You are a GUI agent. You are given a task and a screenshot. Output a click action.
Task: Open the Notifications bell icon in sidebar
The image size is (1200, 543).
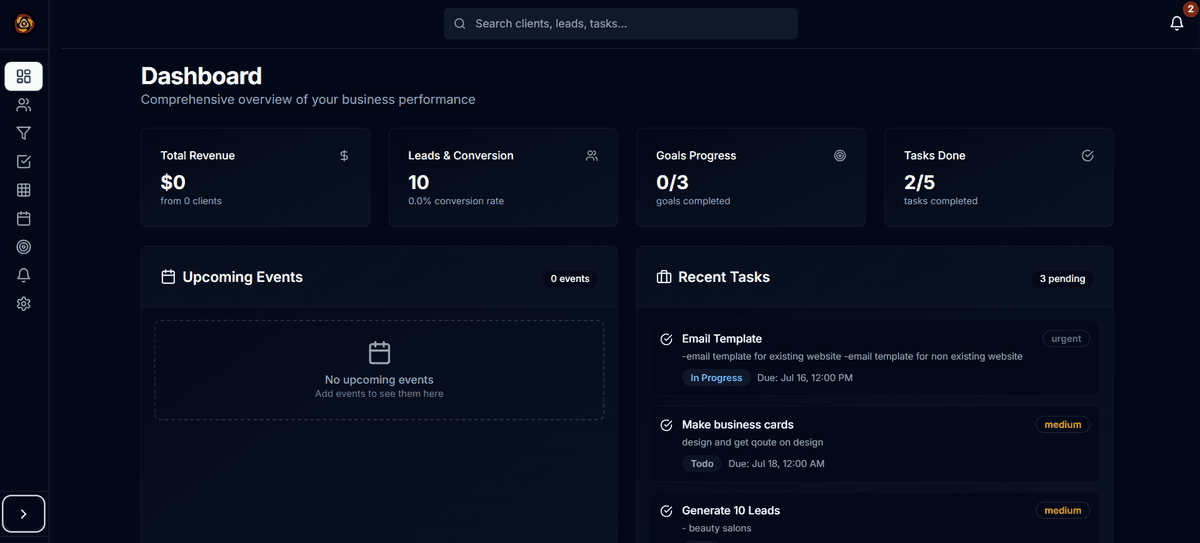tap(24, 275)
